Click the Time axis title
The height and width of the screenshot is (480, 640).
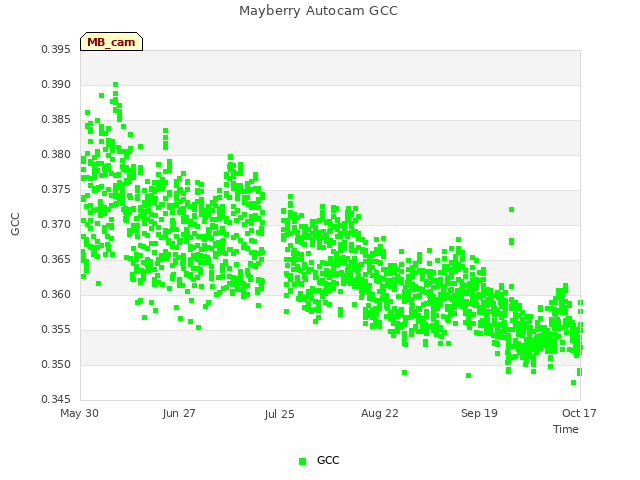(x=566, y=429)
